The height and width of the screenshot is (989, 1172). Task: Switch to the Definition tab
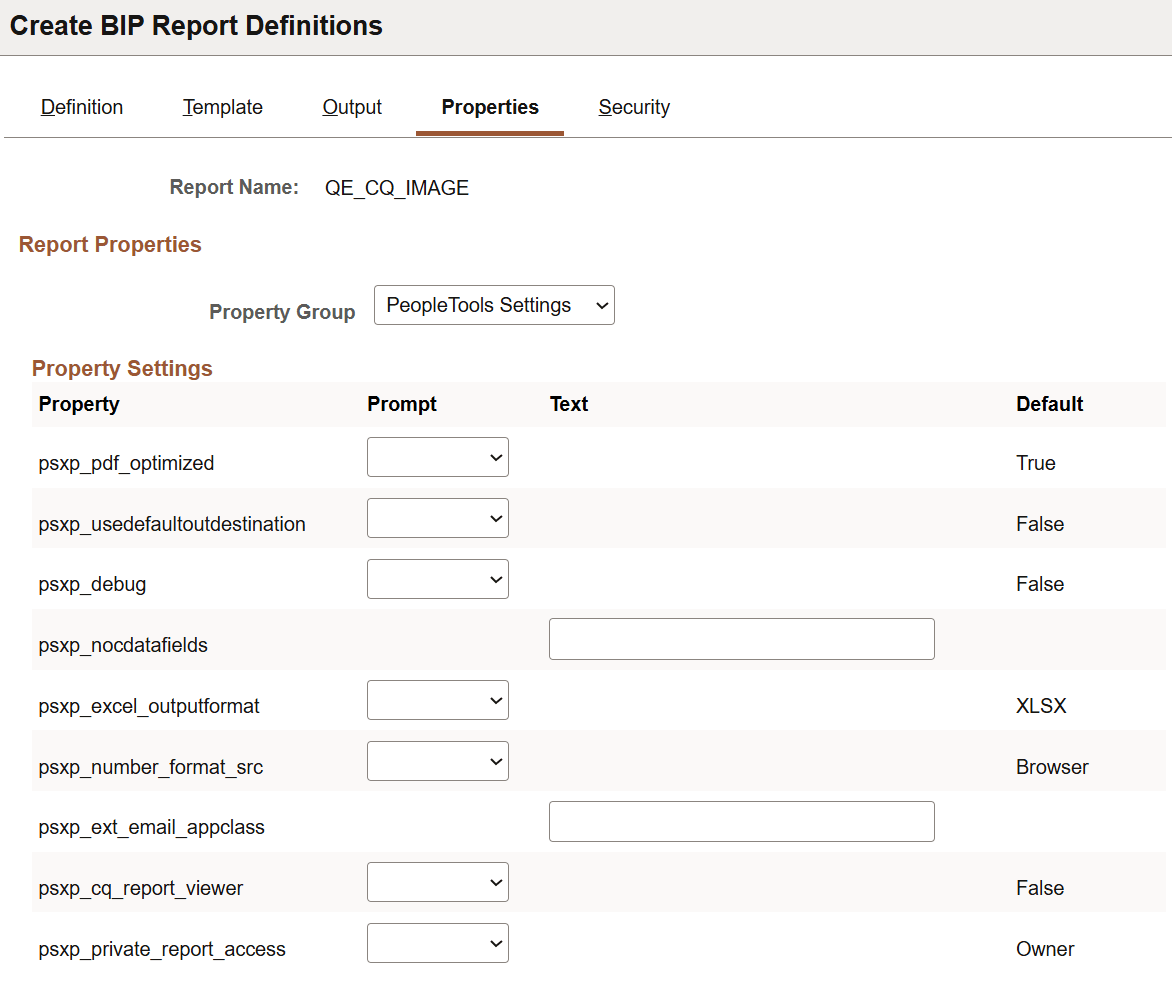(x=81, y=107)
